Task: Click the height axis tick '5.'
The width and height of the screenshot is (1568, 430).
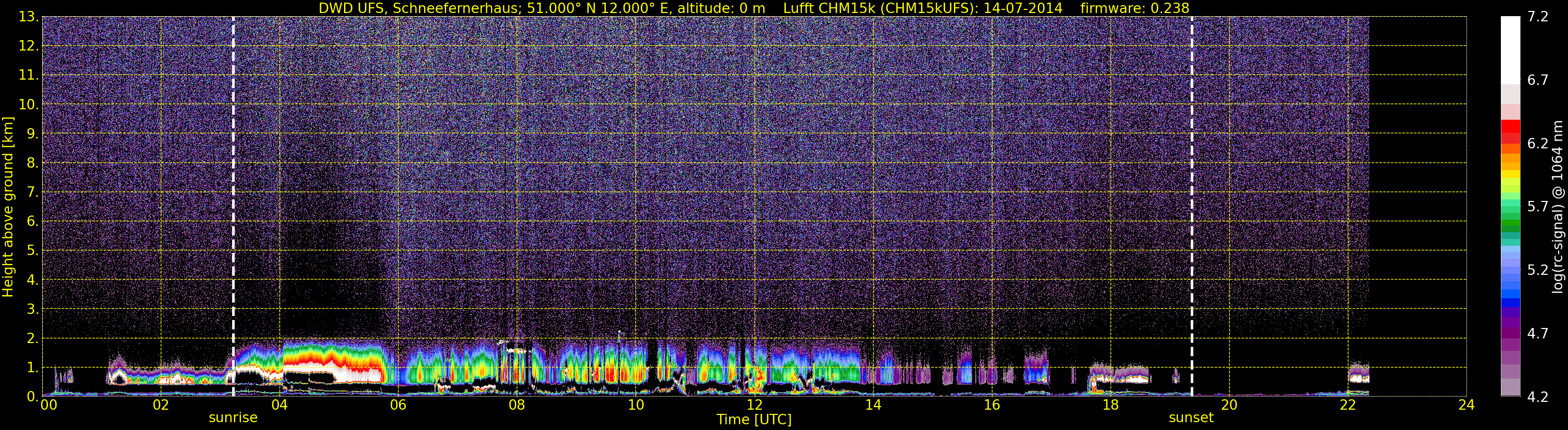Action: 32,251
